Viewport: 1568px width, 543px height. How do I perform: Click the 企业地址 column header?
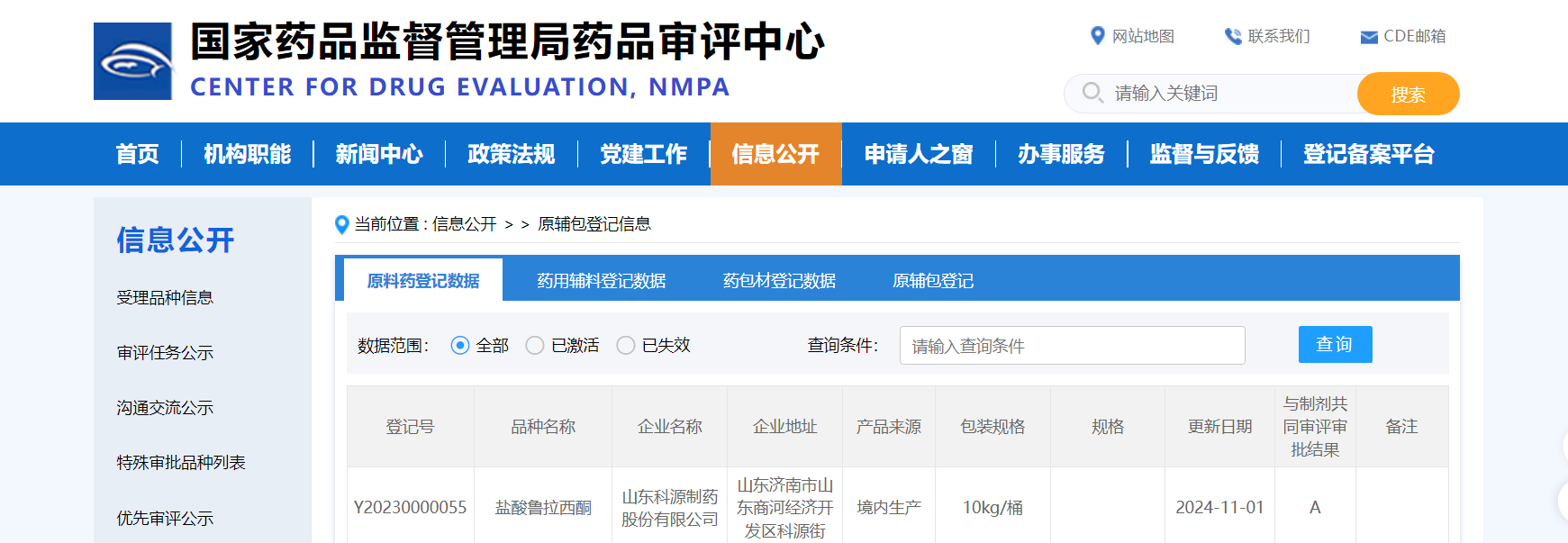[785, 427]
